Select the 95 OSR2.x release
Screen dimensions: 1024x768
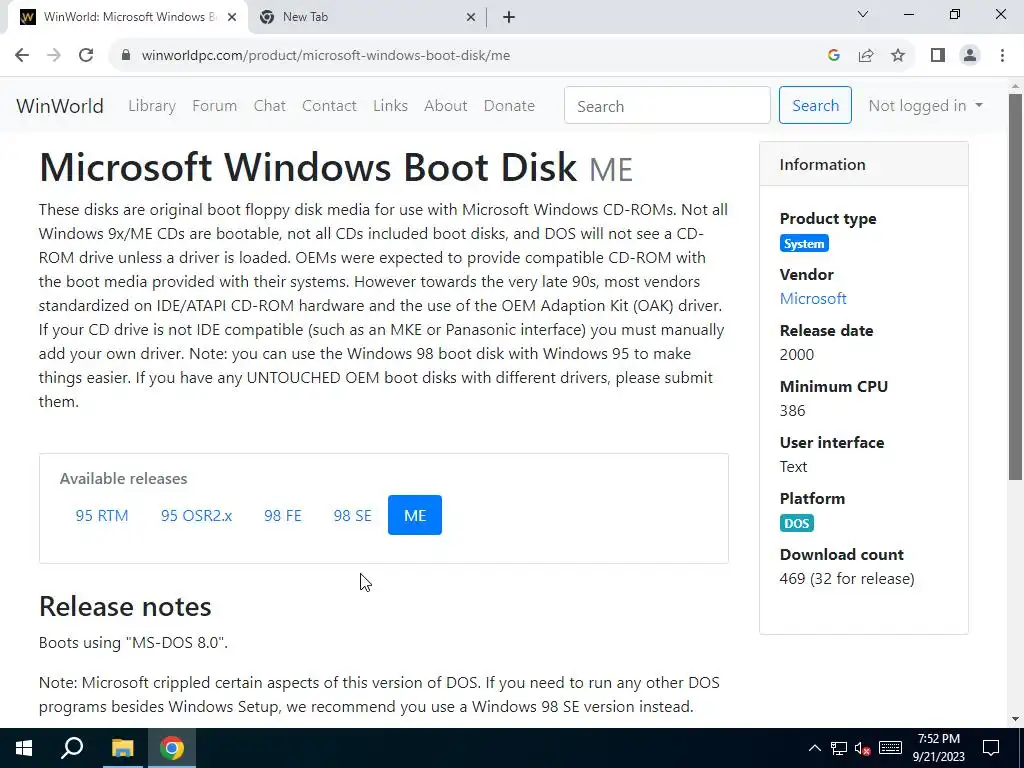[x=197, y=515]
